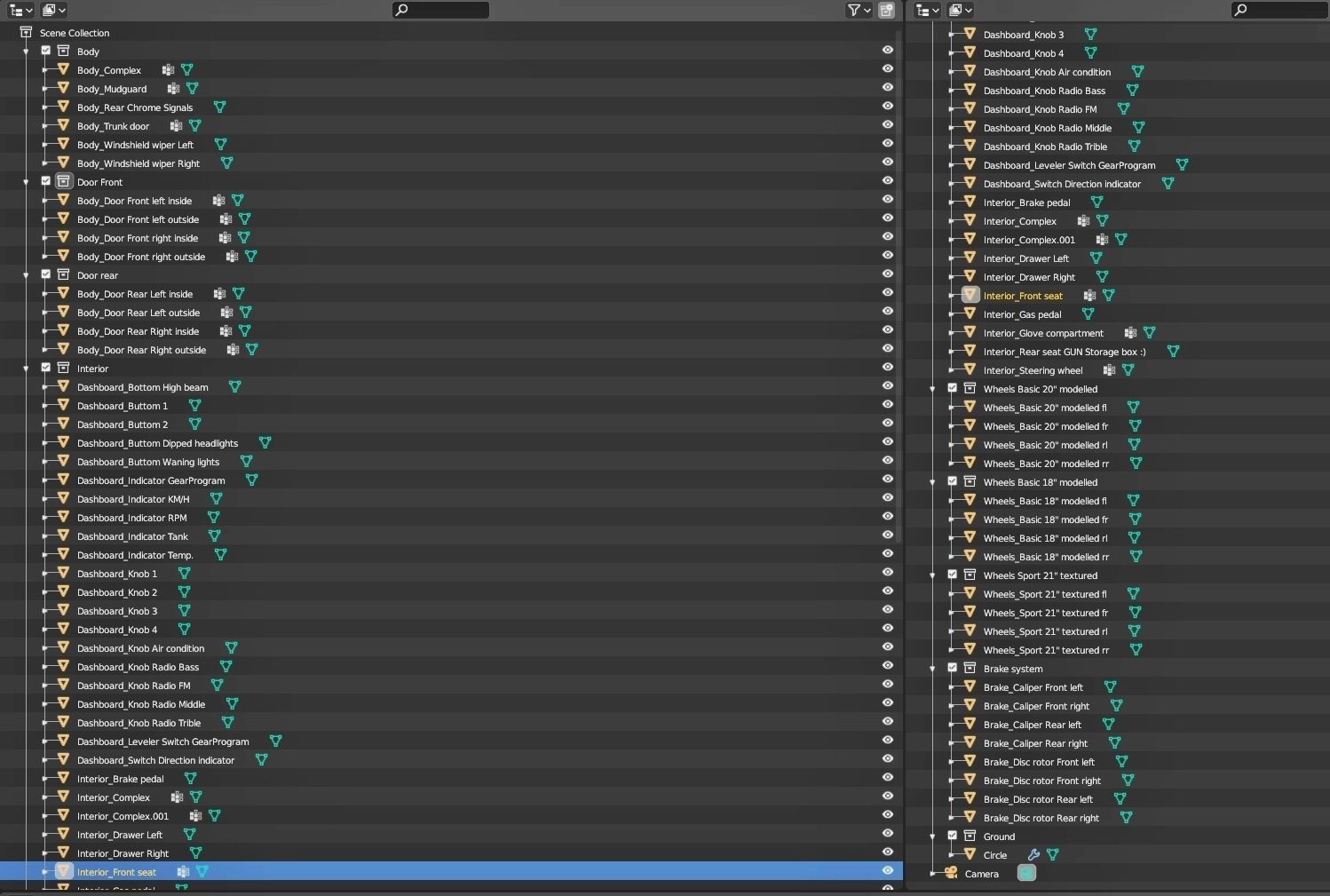Image resolution: width=1330 pixels, height=896 pixels.
Task: Open display mode dropdown in left outliner
Action: (53, 10)
